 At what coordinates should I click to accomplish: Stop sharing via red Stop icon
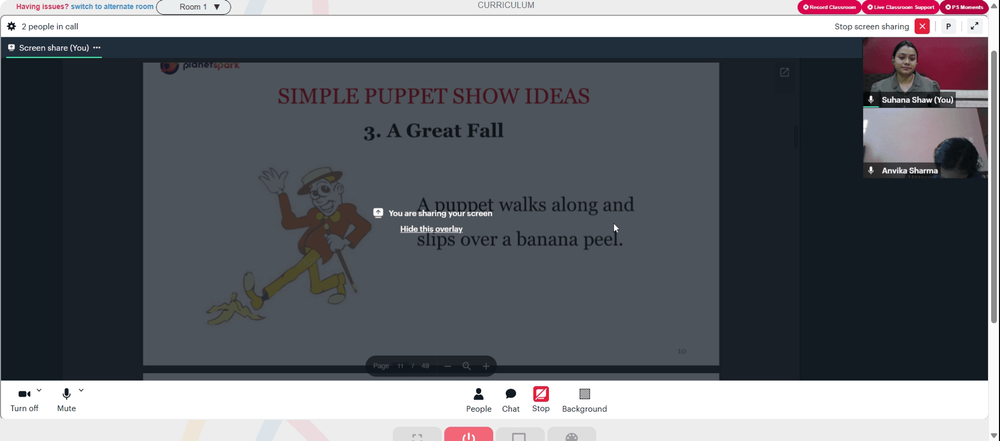tap(541, 394)
